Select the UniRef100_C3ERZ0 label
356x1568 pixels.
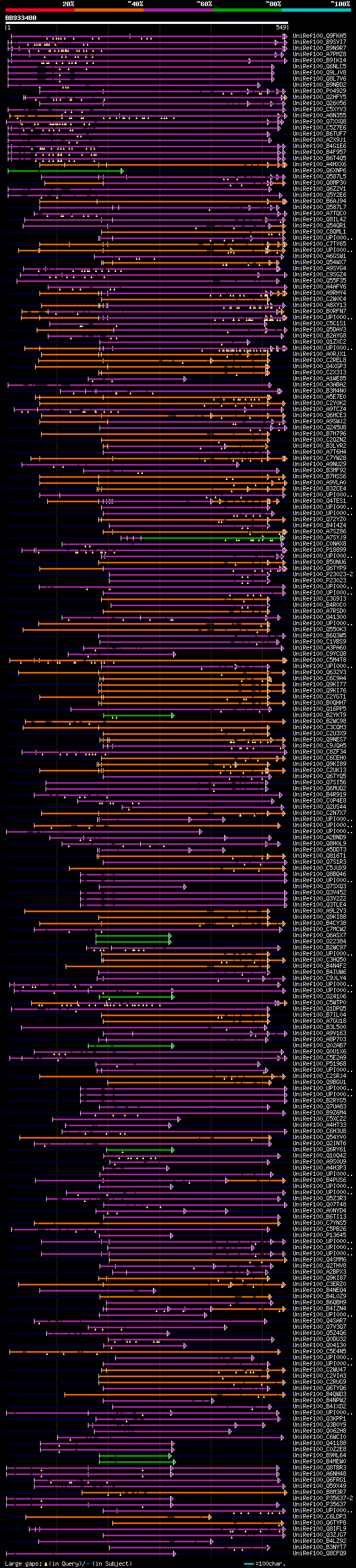pyautogui.click(x=319, y=1284)
